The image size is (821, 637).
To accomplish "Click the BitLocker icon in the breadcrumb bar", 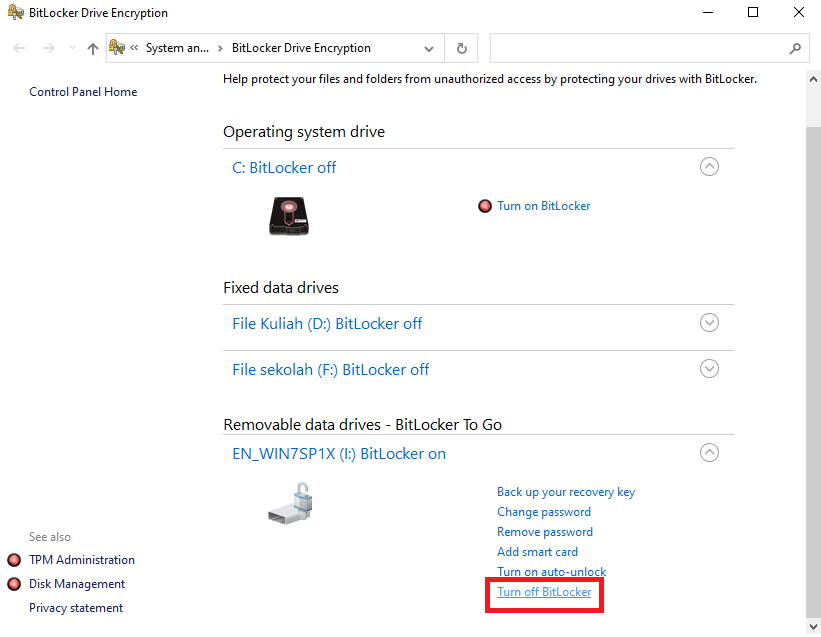I will coord(117,46).
